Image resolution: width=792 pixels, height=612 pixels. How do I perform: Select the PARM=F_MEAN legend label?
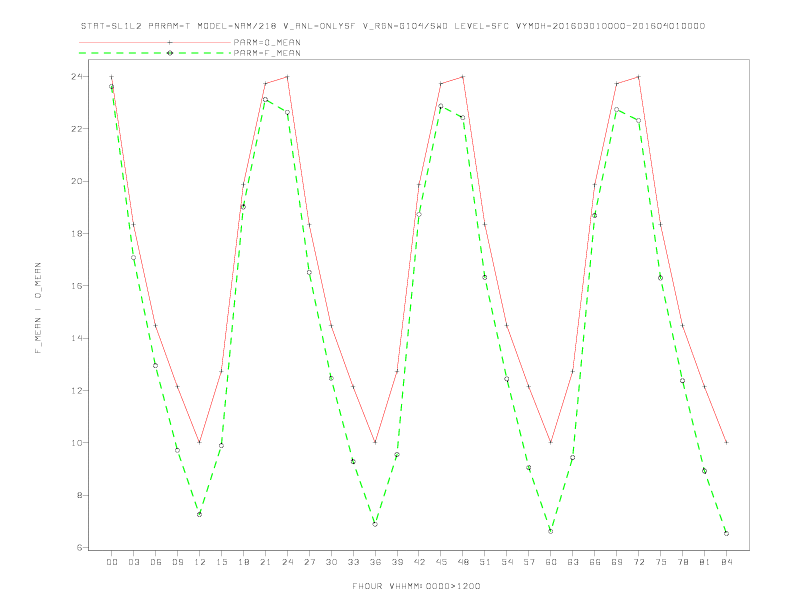[x=267, y=53]
